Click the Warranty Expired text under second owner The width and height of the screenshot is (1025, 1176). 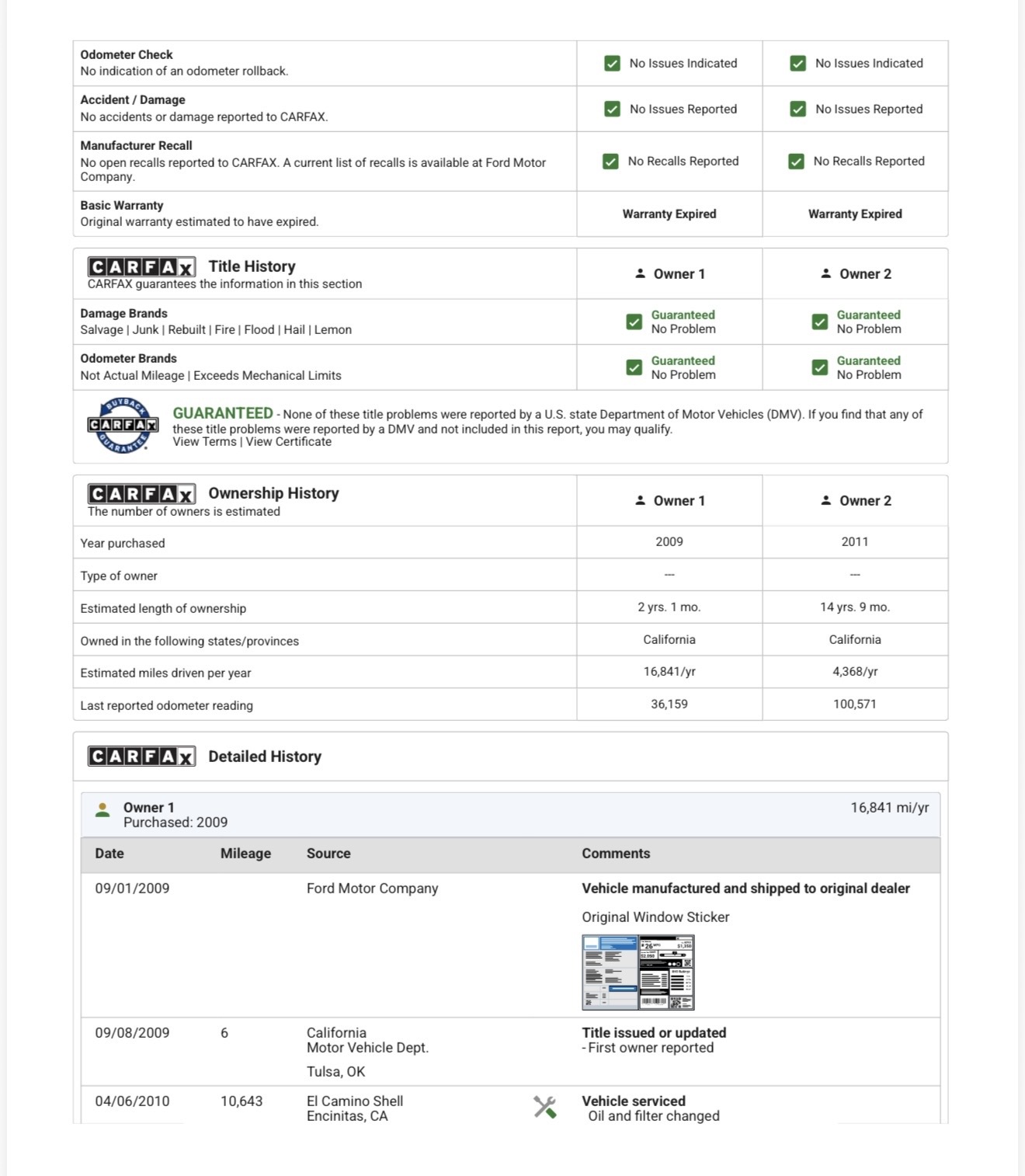(855, 214)
